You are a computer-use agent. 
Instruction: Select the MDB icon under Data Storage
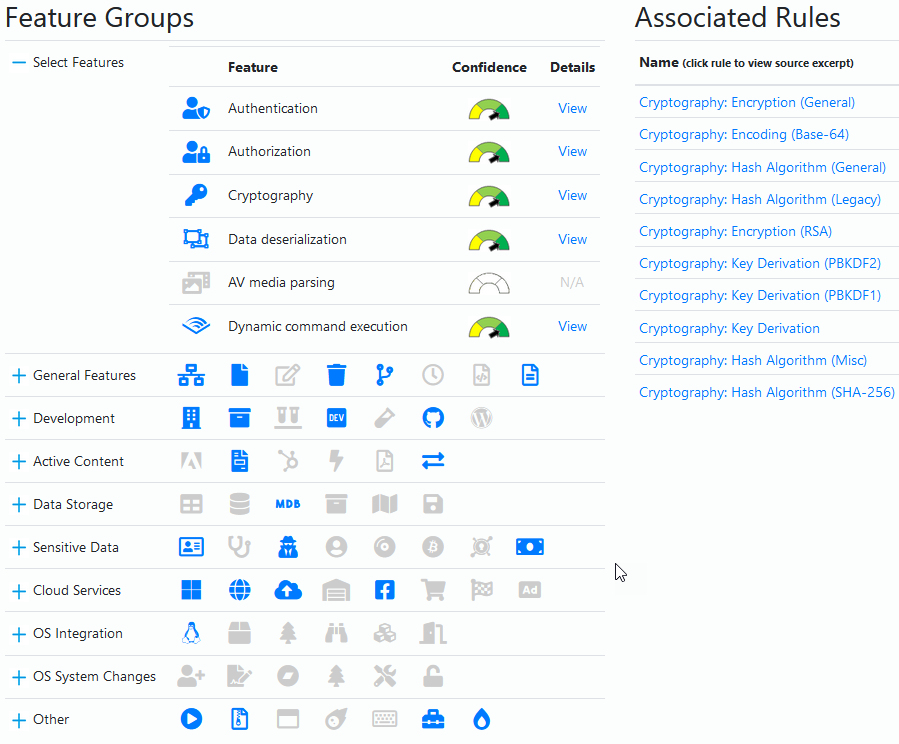[x=288, y=504]
